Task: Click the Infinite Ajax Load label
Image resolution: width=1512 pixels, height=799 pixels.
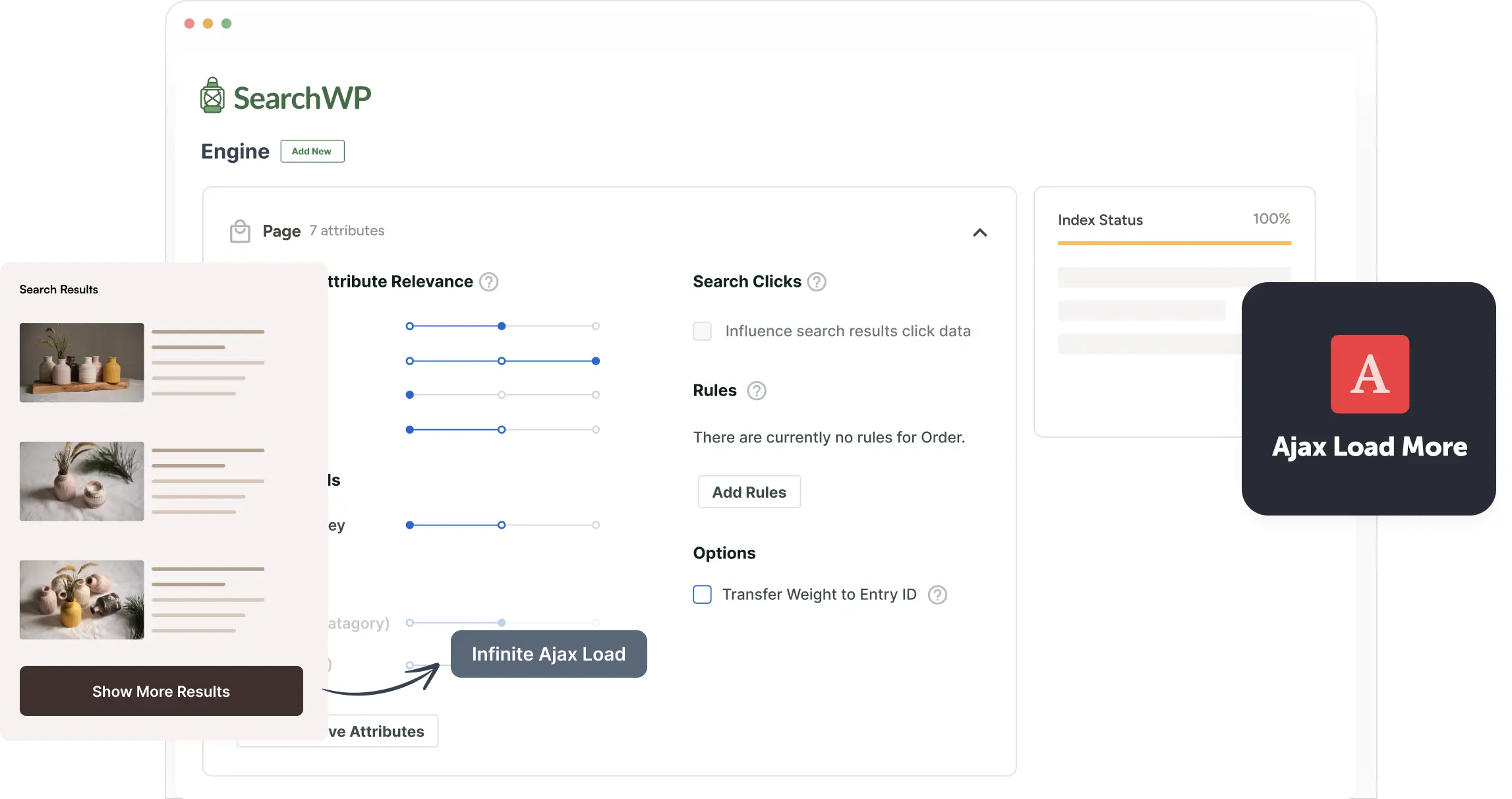Action: point(548,654)
